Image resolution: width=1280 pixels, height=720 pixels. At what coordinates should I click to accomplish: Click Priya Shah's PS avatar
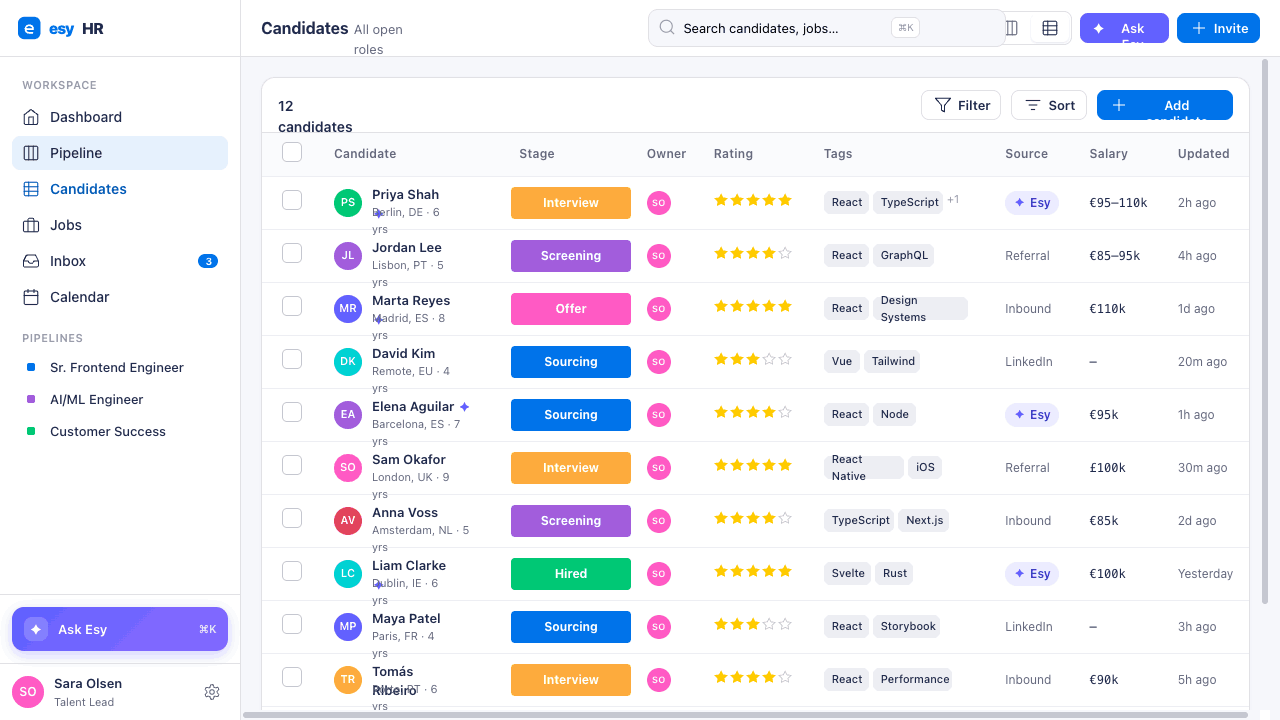[x=348, y=203]
